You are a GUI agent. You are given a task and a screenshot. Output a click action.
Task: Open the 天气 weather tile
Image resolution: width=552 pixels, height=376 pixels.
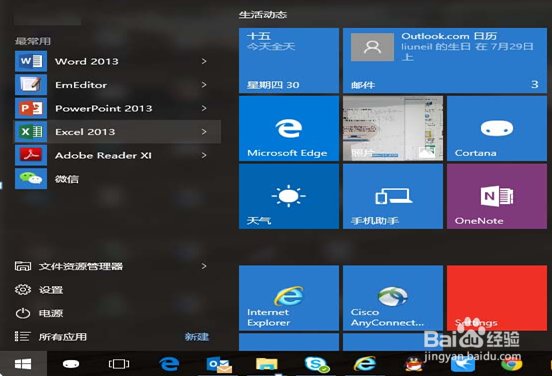(x=289, y=196)
